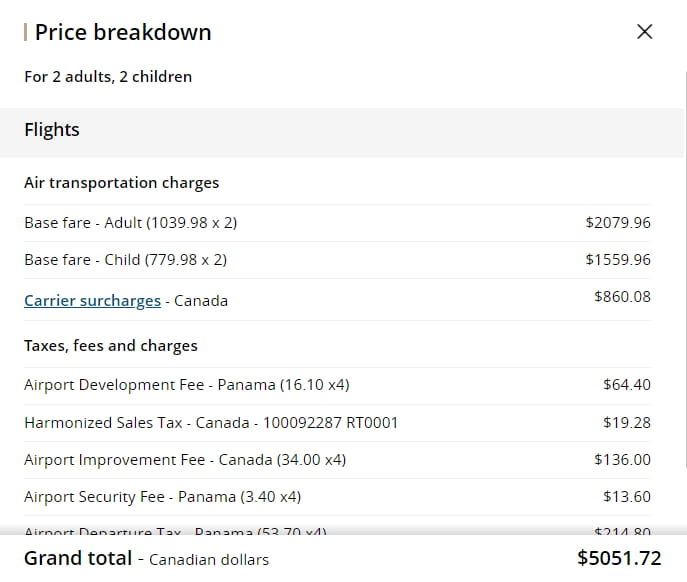Click the Flights section header
The height and width of the screenshot is (582, 687).
[52, 130]
